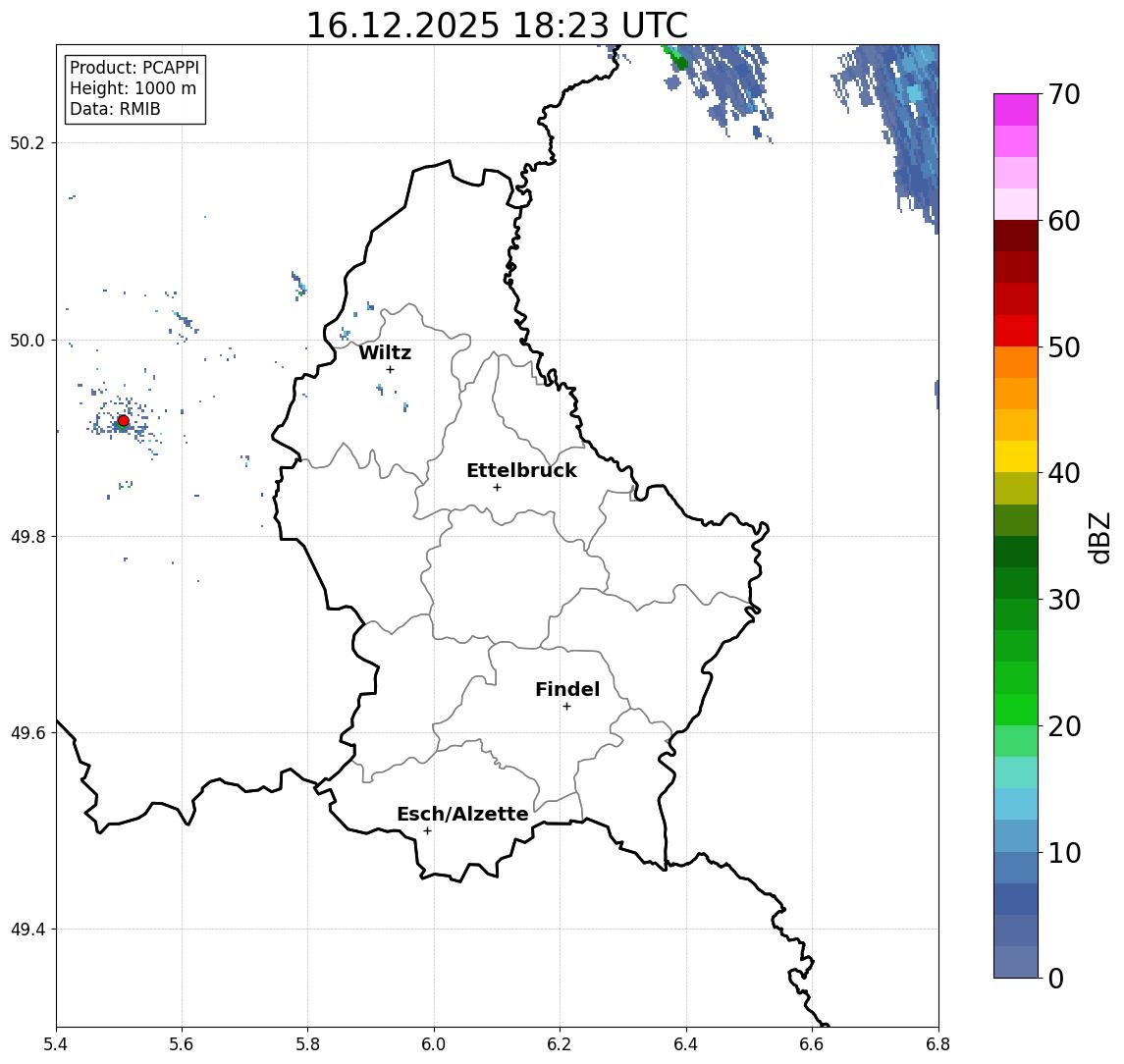
Task: Click the 6.2 longitude axis label
Action: click(x=560, y=1044)
